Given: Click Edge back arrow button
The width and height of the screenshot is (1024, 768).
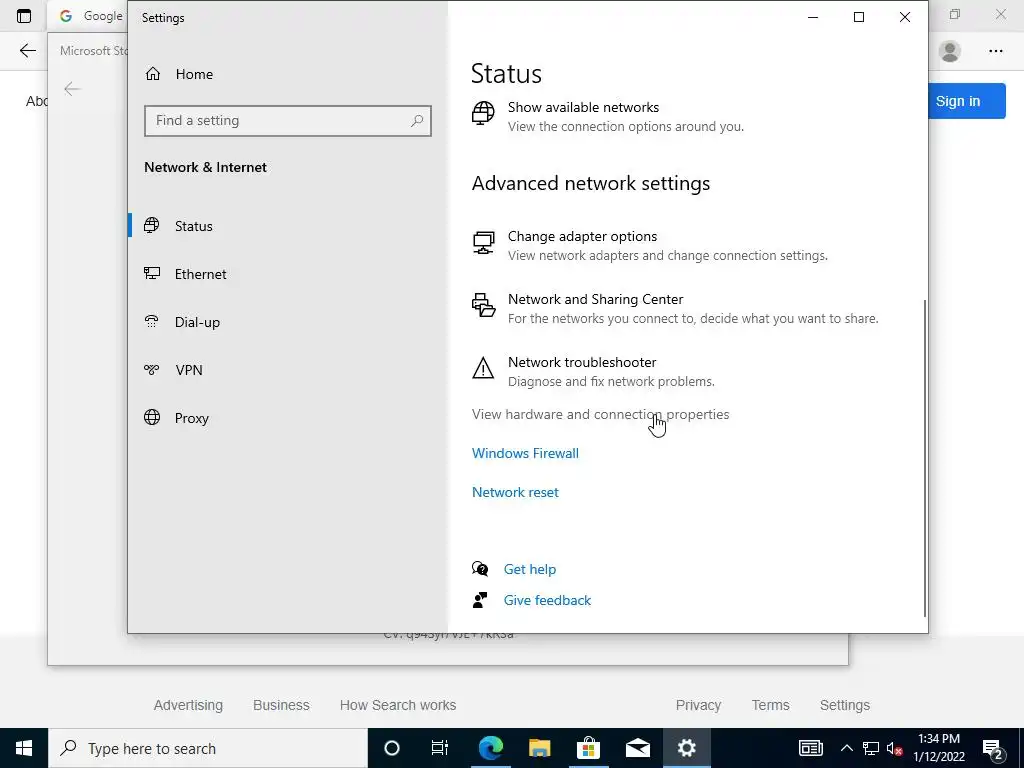Looking at the screenshot, I should coord(27,51).
